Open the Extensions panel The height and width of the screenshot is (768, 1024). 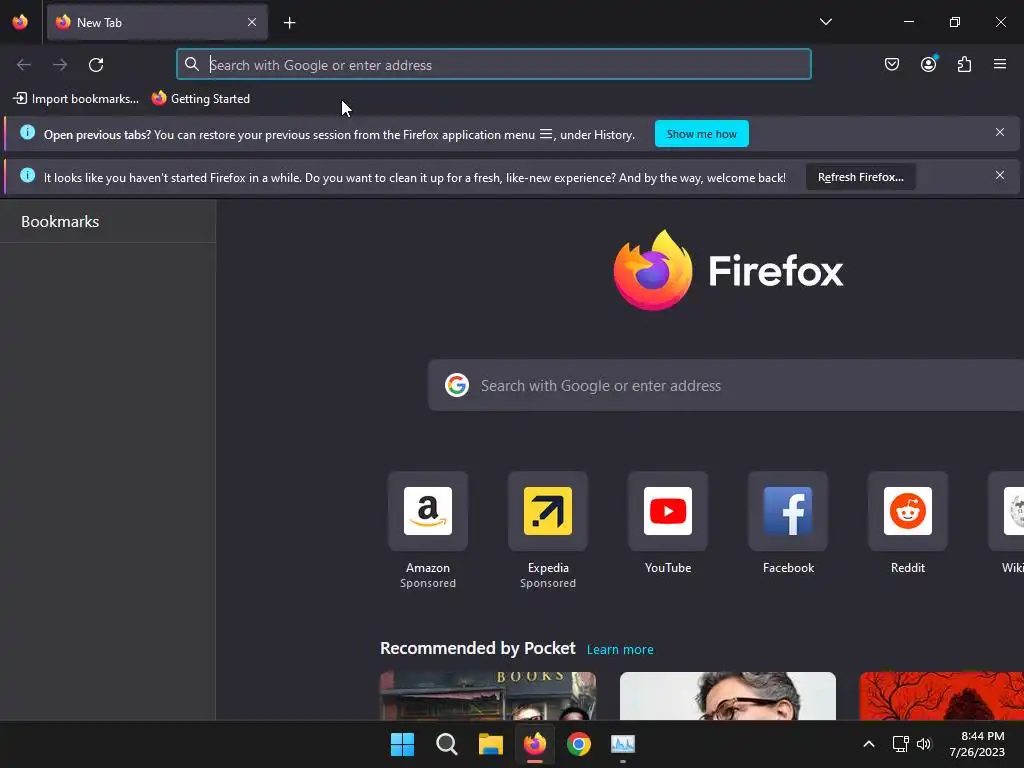click(964, 64)
